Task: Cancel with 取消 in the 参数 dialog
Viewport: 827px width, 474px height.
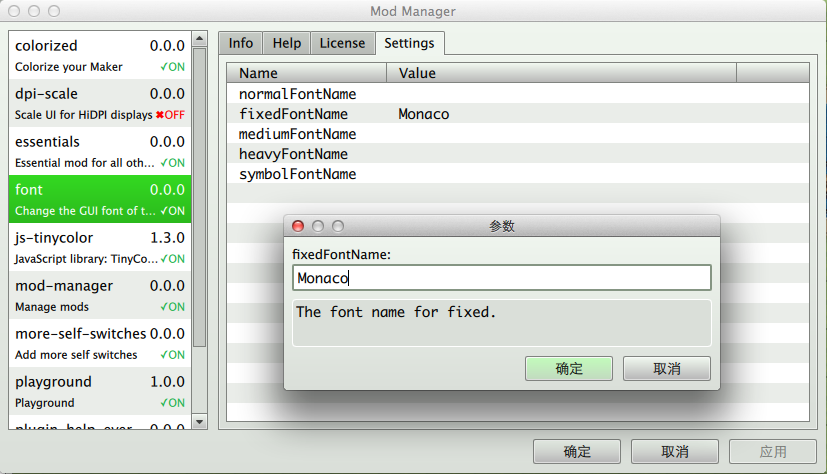Action: [x=667, y=369]
